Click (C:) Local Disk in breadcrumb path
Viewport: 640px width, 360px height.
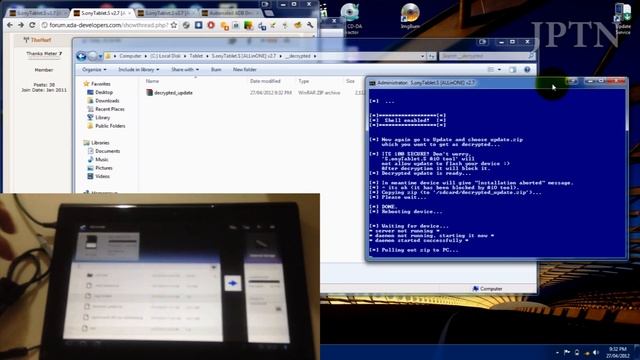click(165, 56)
